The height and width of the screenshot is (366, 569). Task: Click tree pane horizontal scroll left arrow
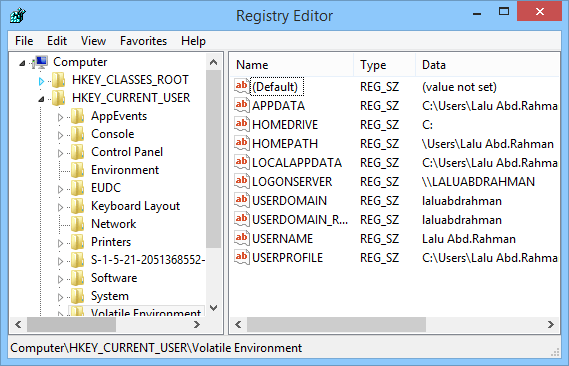click(x=18, y=324)
